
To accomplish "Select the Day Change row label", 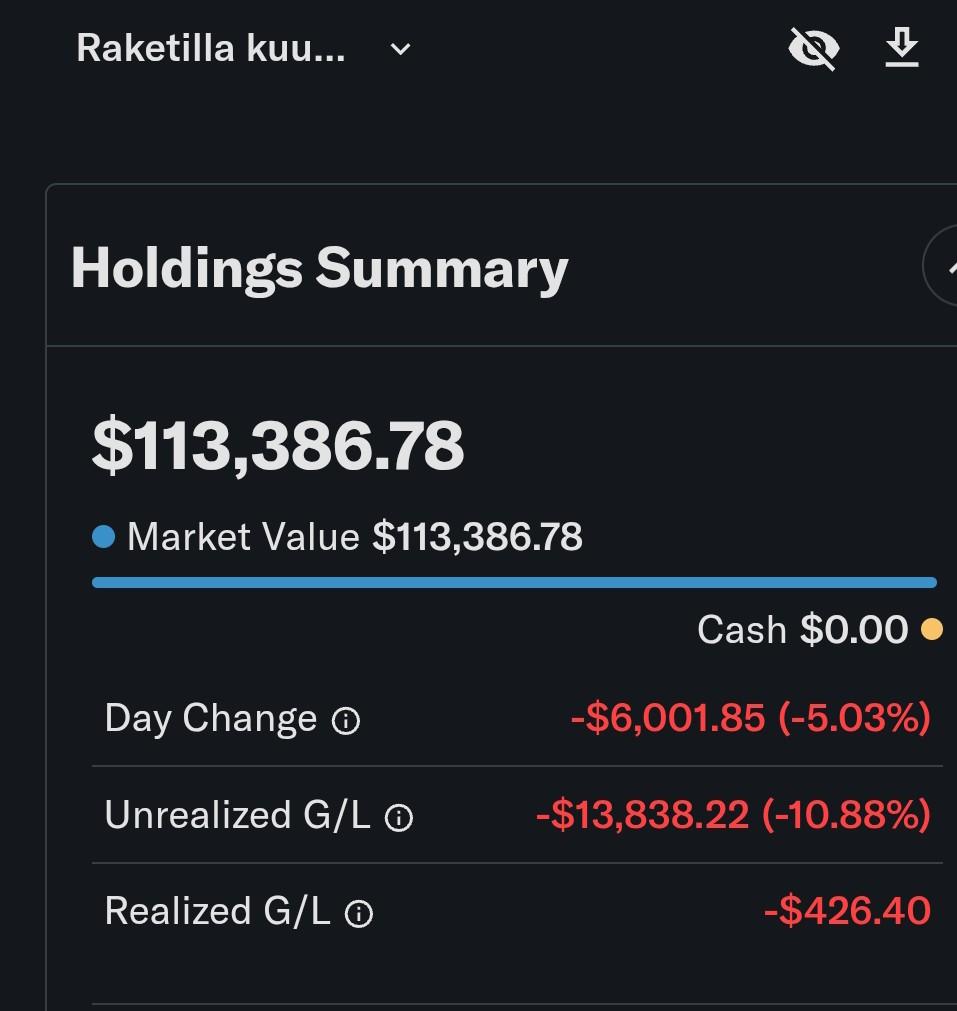I will click(x=210, y=718).
